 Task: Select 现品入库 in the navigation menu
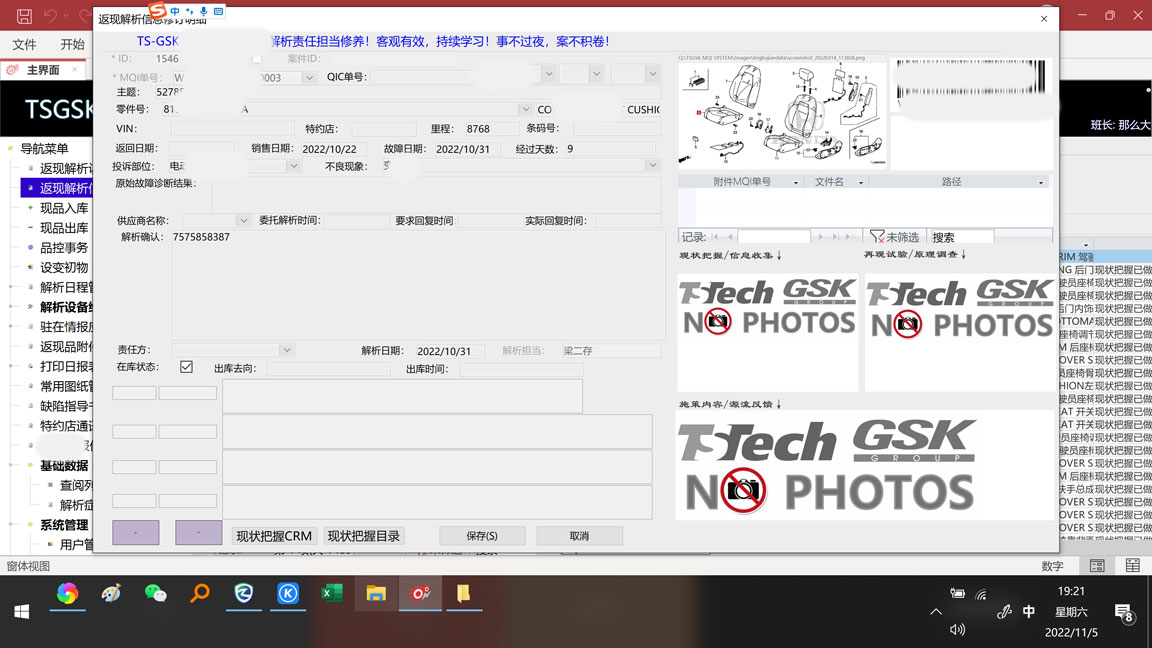(x=64, y=208)
